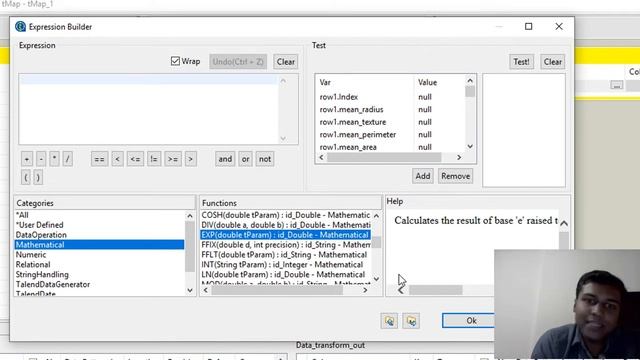Screen dimensions: 640x360
Task: Select the row1.mean_radius variable row
Action: [x=391, y=109]
